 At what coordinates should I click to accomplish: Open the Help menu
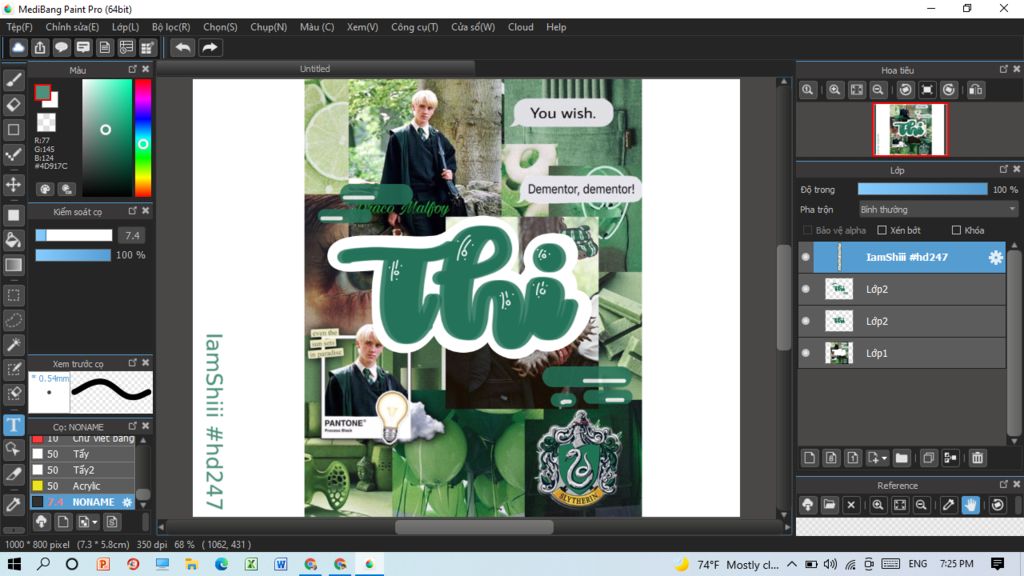556,27
